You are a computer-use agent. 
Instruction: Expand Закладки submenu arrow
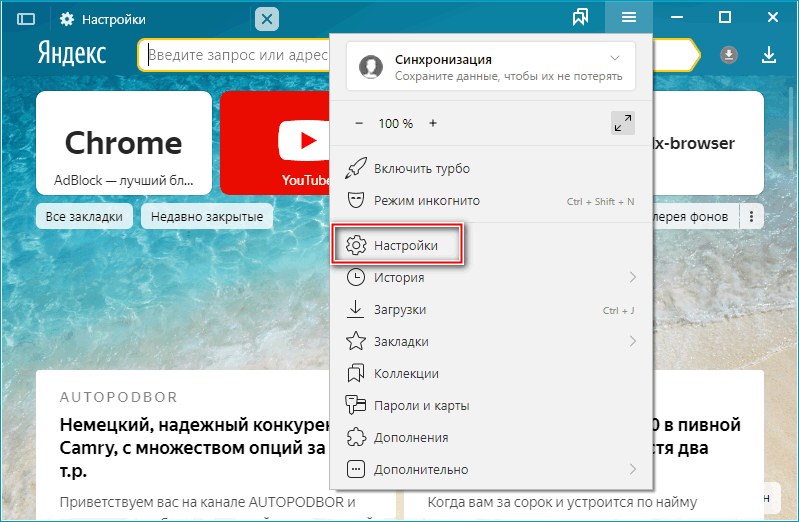click(x=632, y=341)
